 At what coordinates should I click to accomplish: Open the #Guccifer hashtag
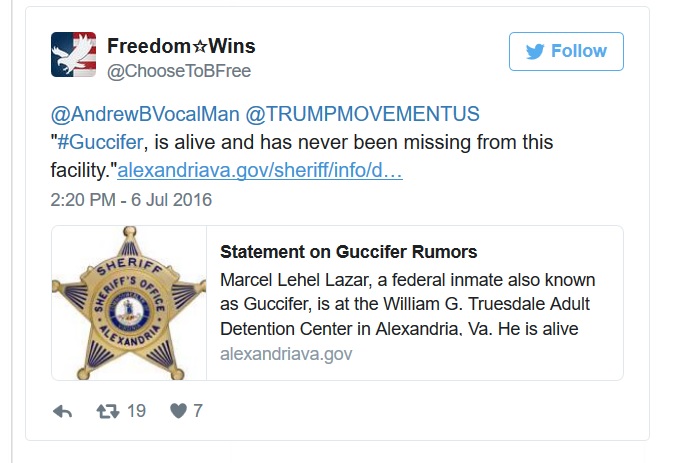(x=100, y=142)
